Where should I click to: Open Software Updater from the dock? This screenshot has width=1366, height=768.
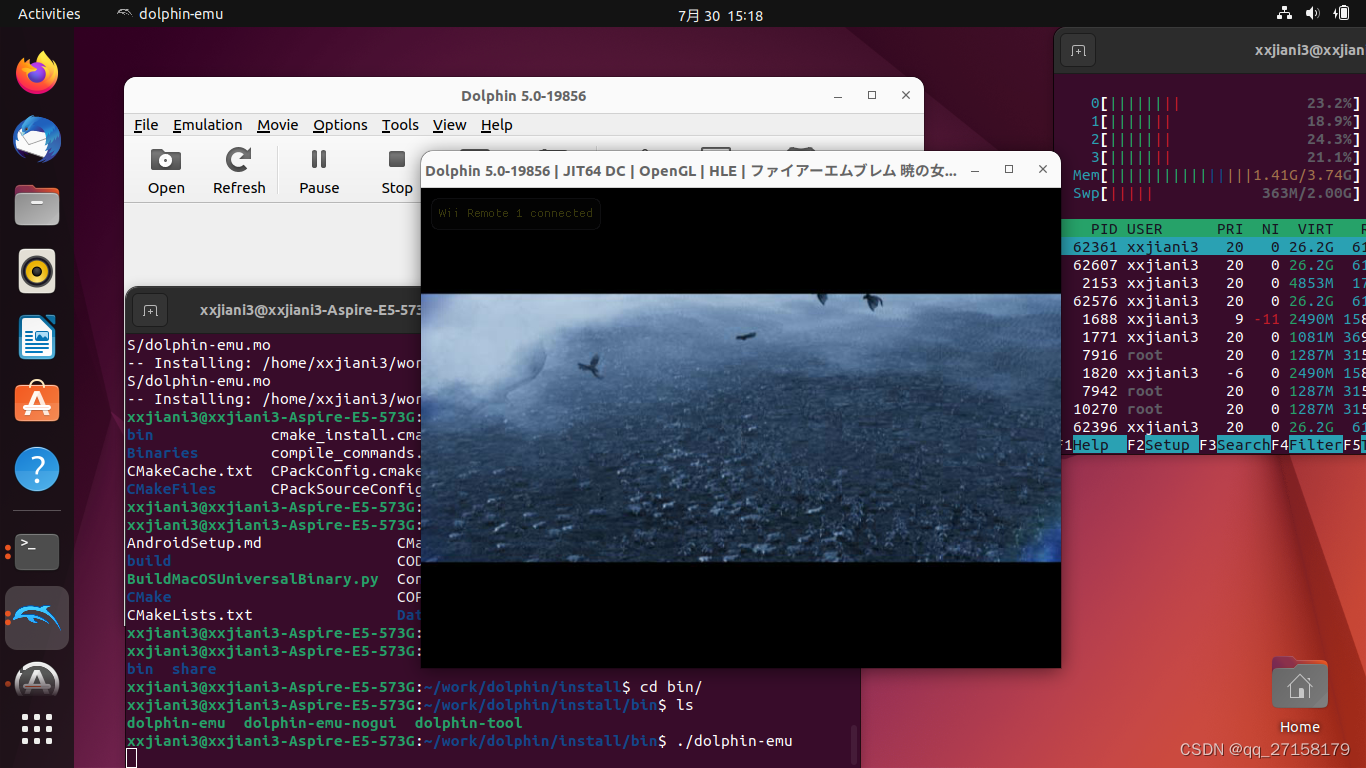pyautogui.click(x=37, y=680)
